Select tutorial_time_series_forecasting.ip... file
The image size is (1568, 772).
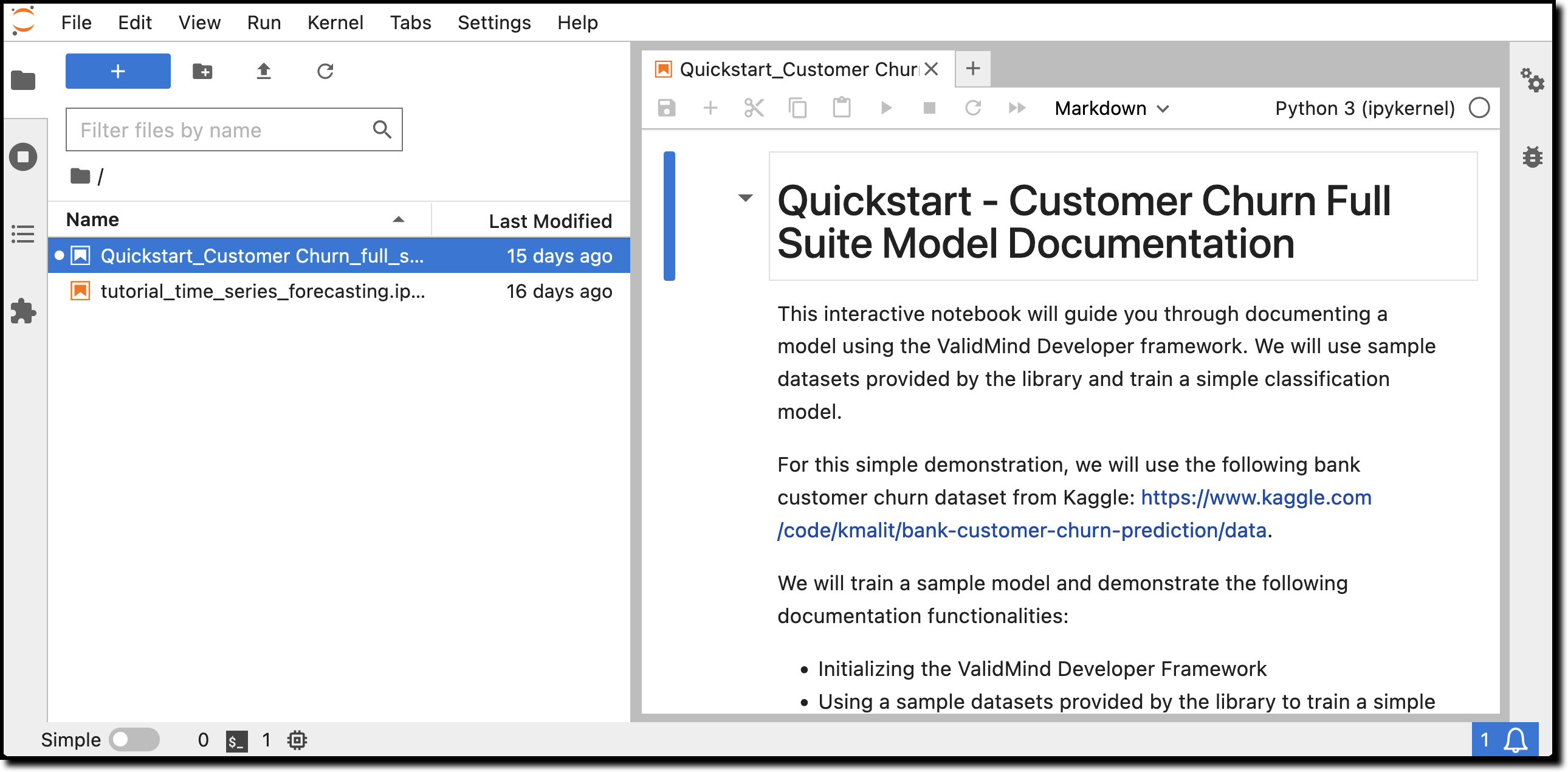(339, 291)
